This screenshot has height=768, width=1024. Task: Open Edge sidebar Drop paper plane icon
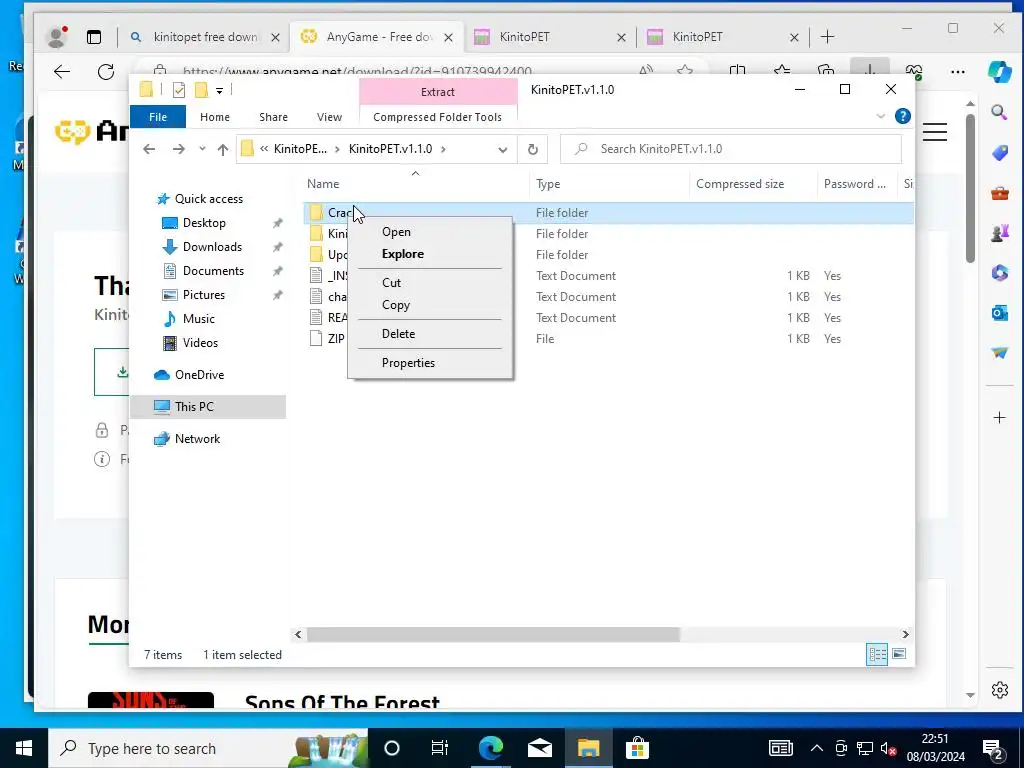[999, 353]
